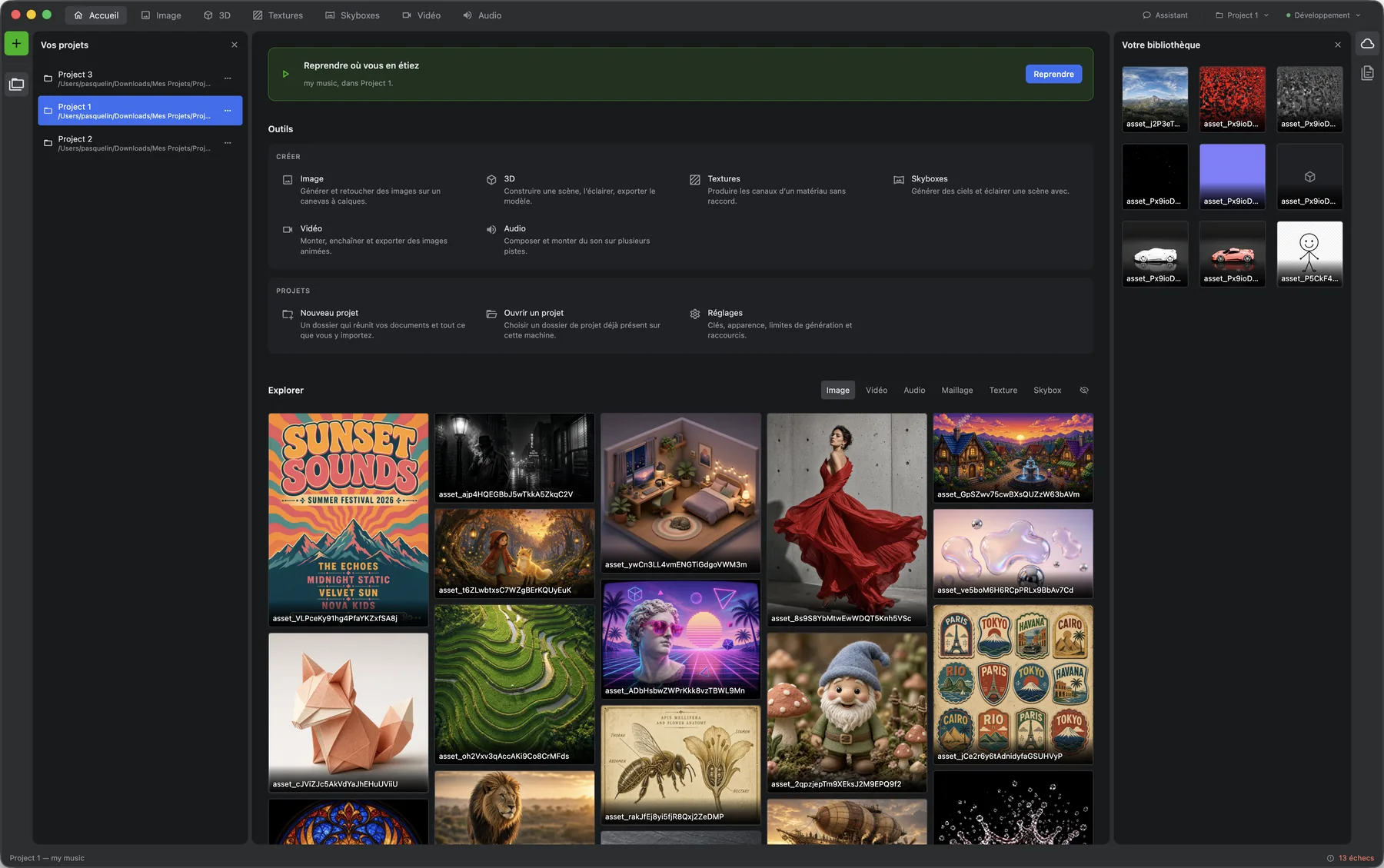The height and width of the screenshot is (868, 1384).
Task: Click the 13 échecs status indicator
Action: pos(1350,858)
